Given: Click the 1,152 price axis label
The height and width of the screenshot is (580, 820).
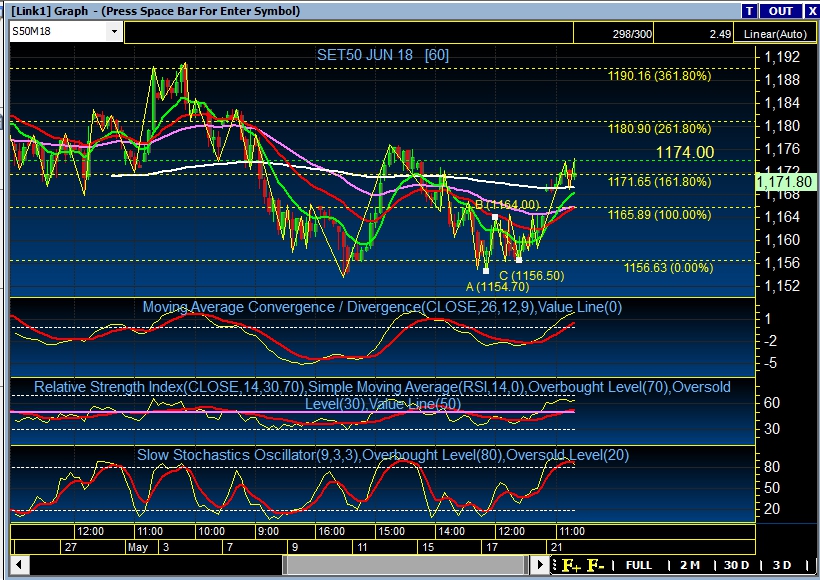Looking at the screenshot, I should pos(782,286).
